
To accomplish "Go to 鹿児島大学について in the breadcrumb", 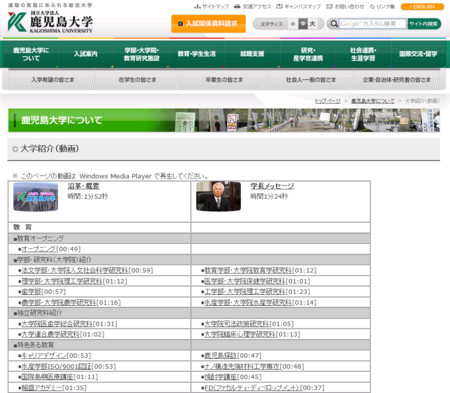I will pos(373,101).
